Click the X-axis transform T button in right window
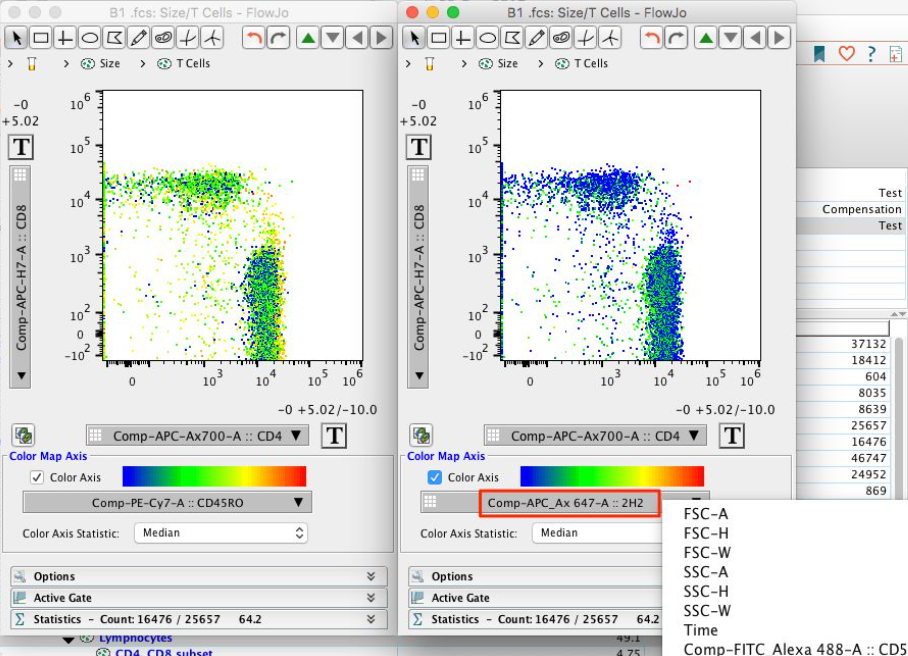Screen dimensions: 908x656 [x=732, y=435]
